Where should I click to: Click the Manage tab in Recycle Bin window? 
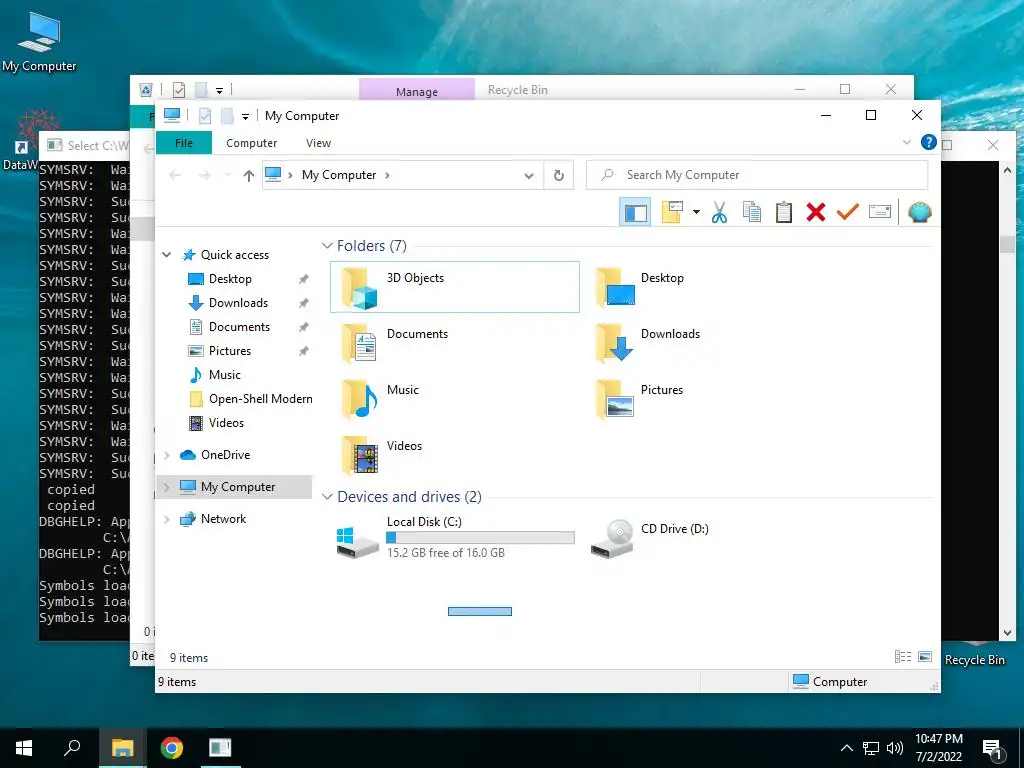417,91
